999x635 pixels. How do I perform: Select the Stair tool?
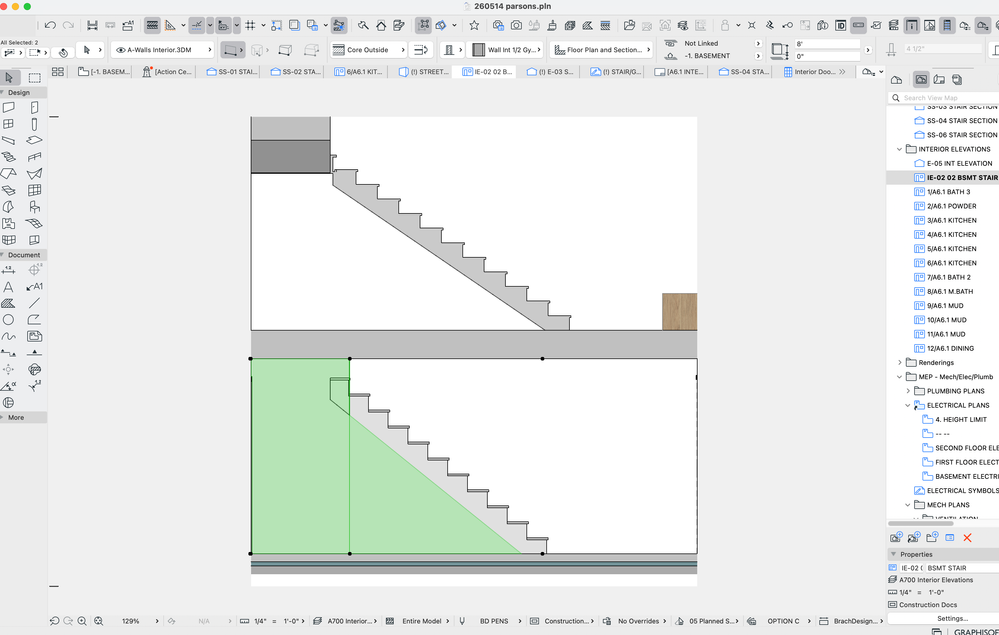9,157
